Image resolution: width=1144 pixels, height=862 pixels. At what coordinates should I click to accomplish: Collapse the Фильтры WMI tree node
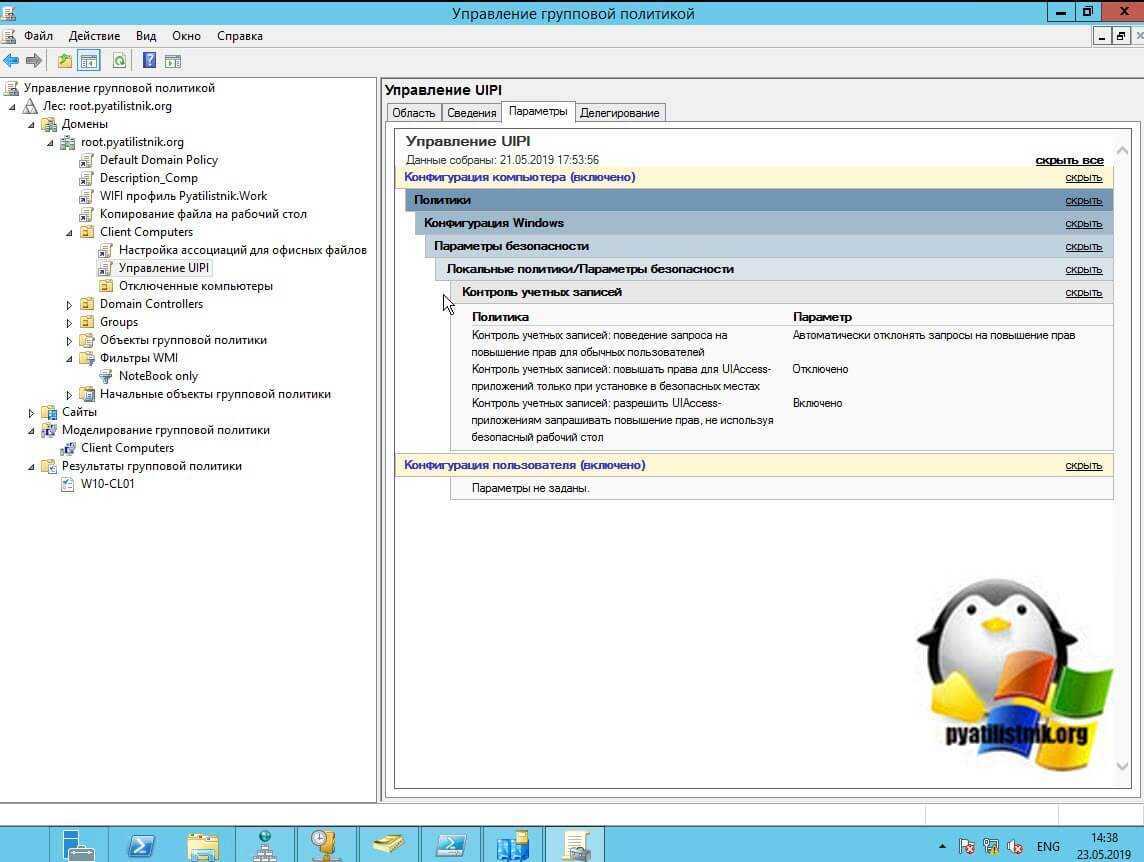click(69, 358)
